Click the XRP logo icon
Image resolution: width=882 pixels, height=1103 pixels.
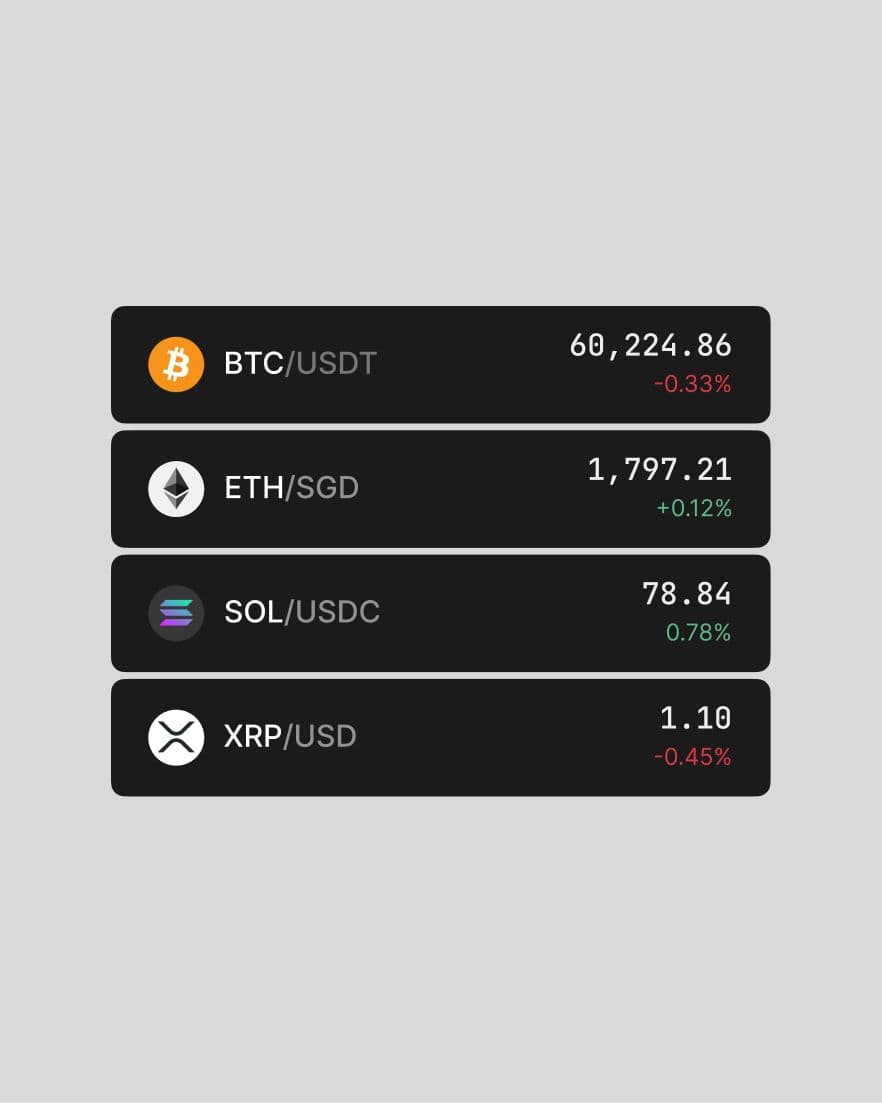176,738
